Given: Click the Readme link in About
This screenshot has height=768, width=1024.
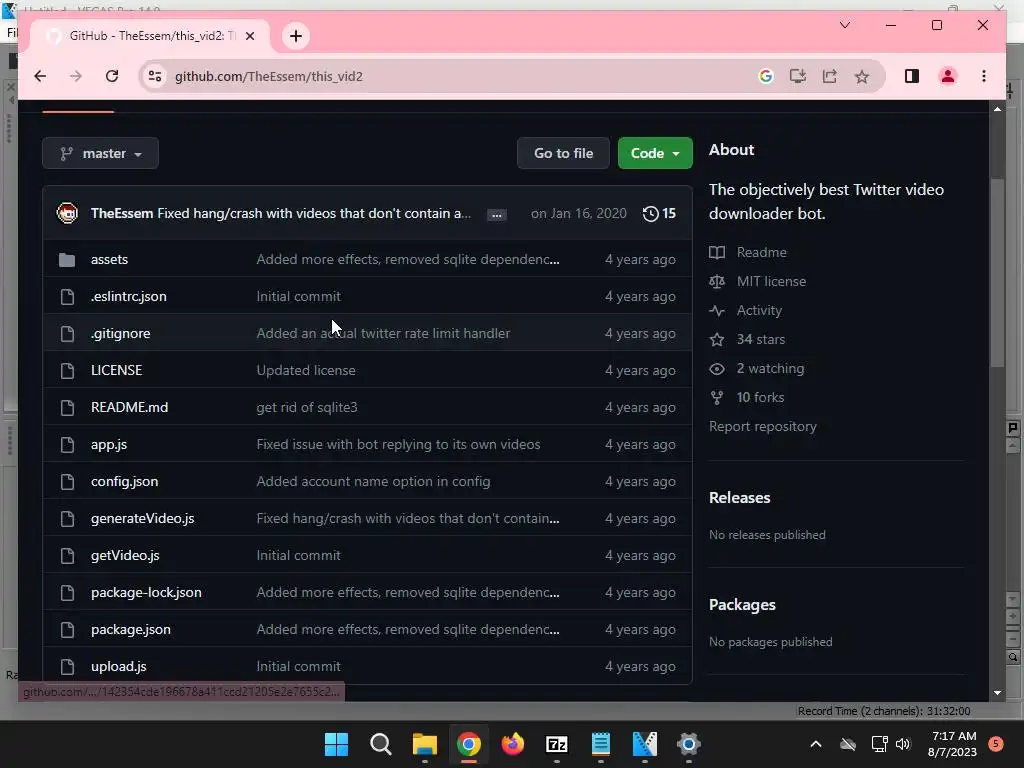Looking at the screenshot, I should pos(748,252).
